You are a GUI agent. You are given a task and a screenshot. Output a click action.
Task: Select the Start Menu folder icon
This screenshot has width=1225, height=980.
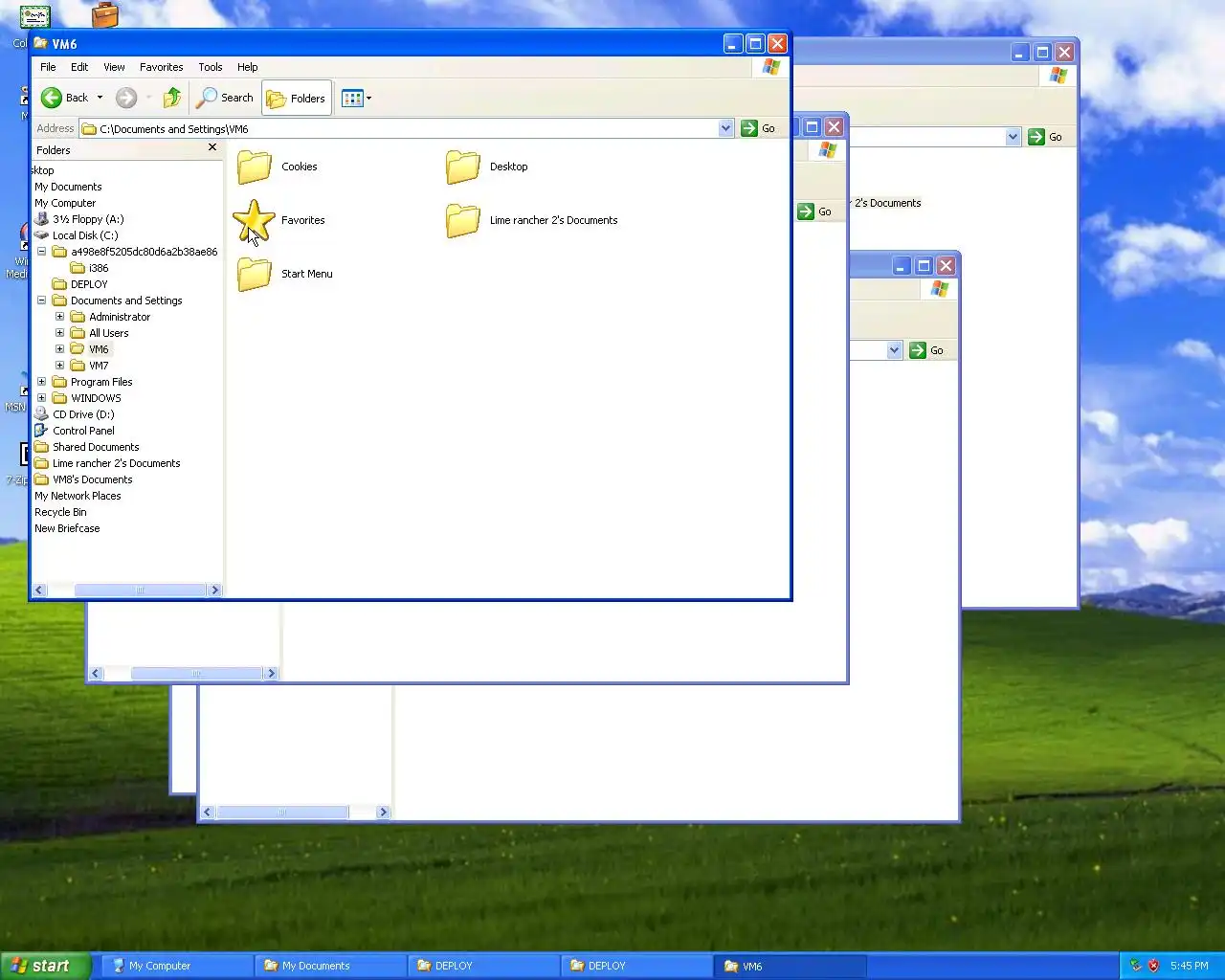tap(255, 274)
